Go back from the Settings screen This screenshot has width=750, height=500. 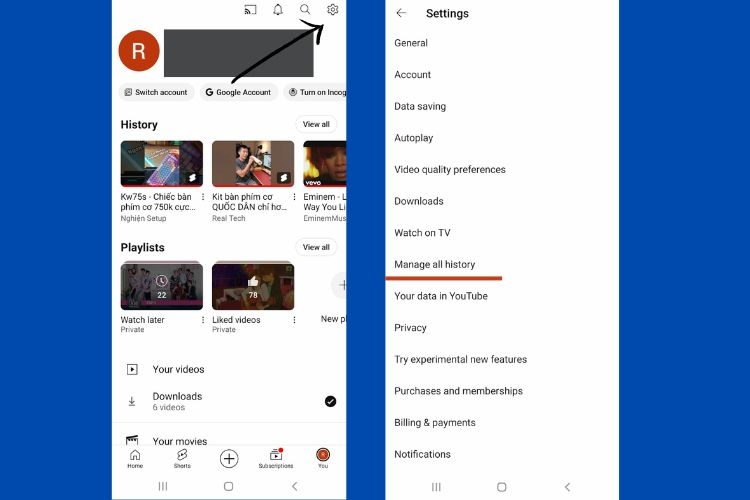tap(401, 13)
